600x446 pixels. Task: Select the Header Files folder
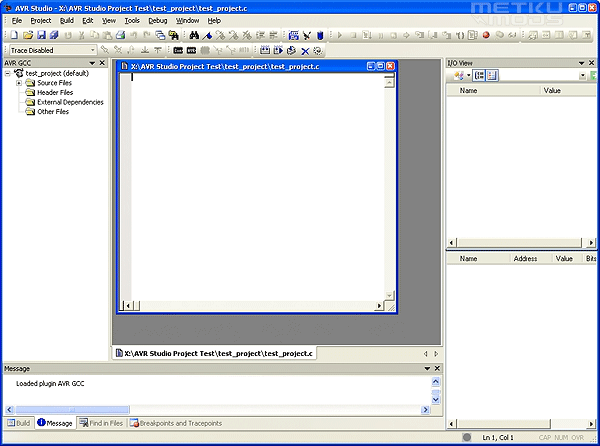[x=55, y=92]
